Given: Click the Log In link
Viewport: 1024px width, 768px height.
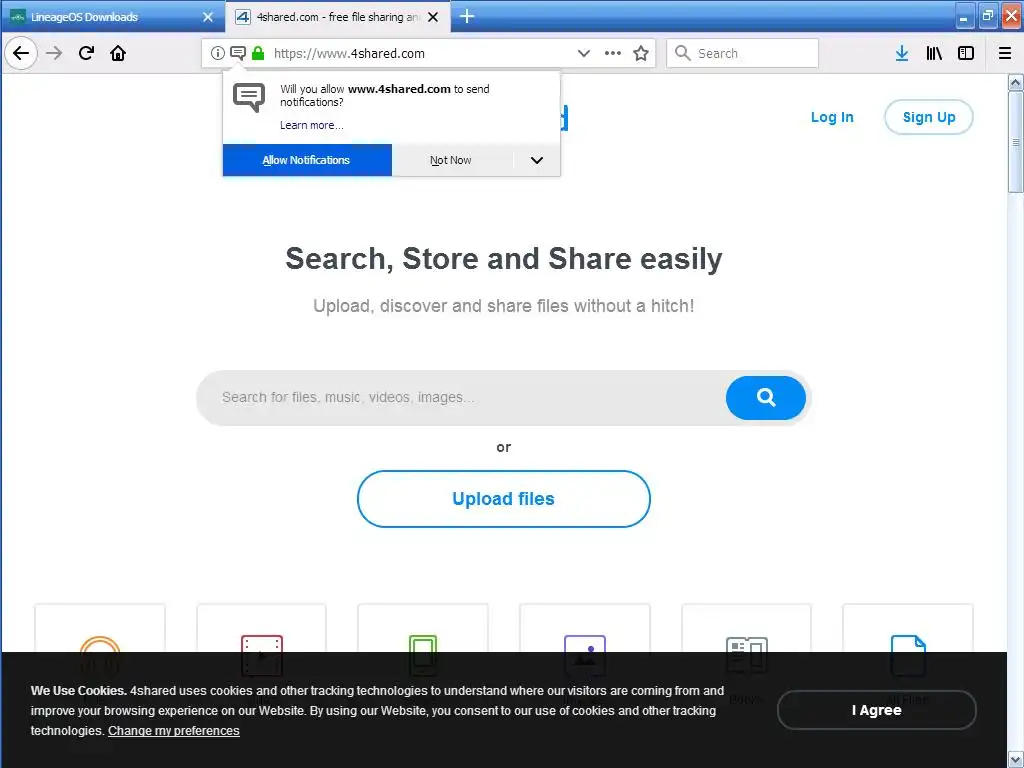Looking at the screenshot, I should pyautogui.click(x=832, y=117).
